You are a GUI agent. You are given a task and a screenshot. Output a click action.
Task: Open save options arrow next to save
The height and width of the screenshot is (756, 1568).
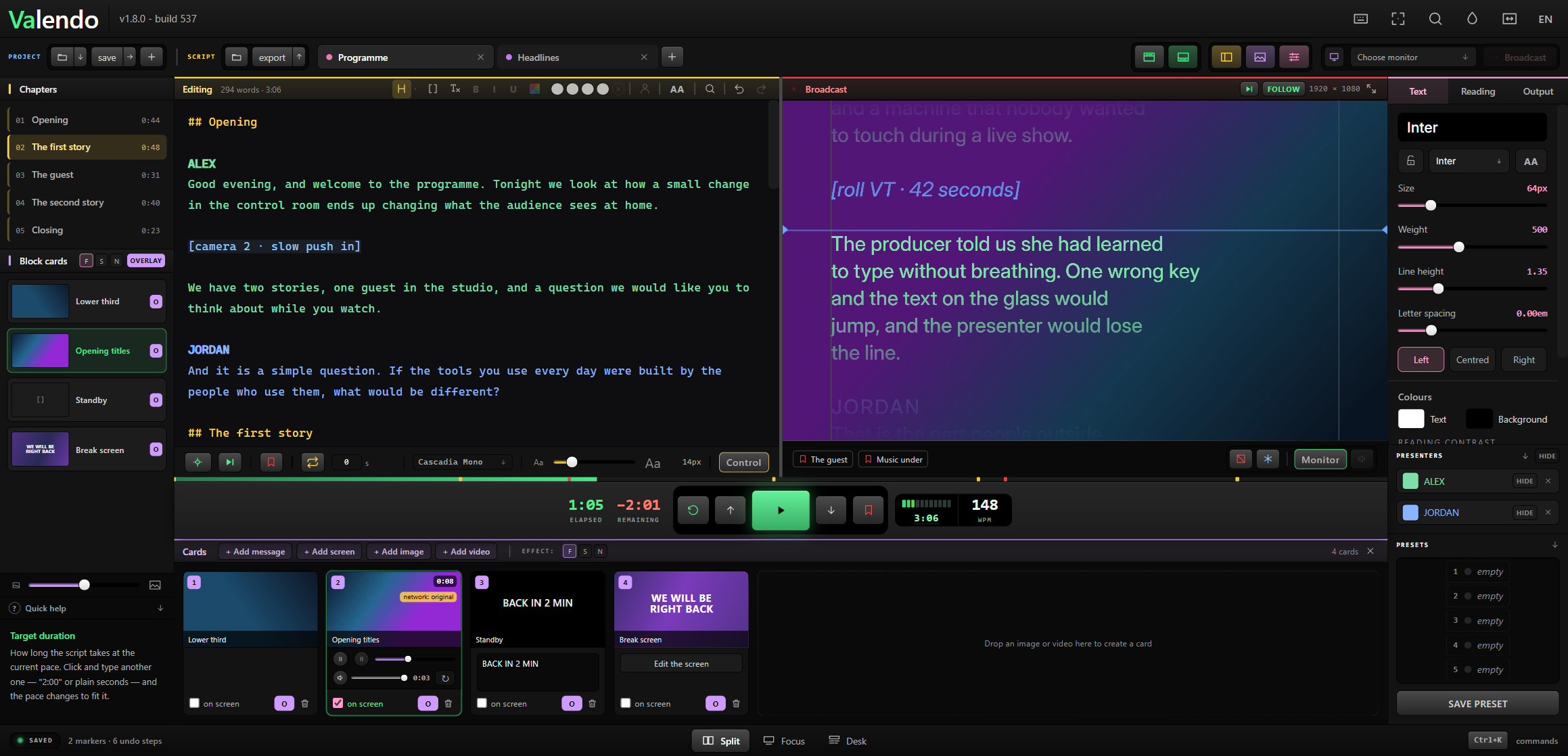tap(130, 57)
